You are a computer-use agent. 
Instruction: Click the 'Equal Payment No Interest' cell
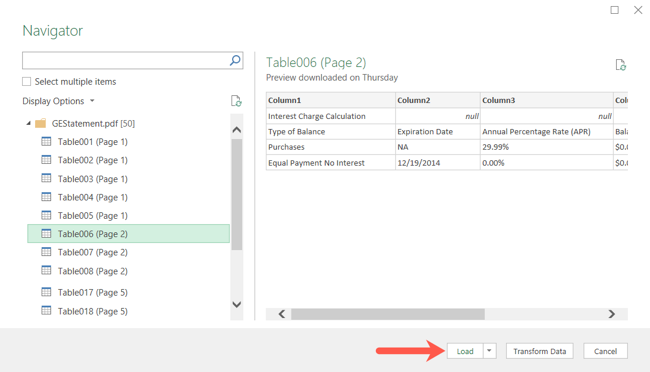click(x=330, y=163)
